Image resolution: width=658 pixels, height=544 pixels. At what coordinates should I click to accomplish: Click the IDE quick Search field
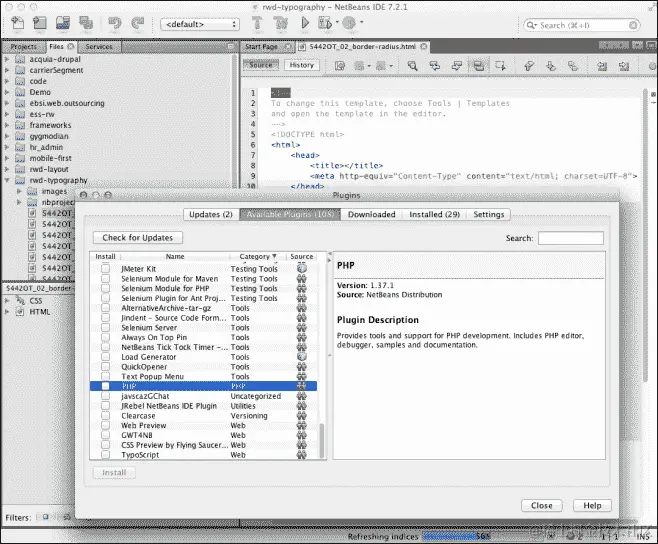pos(582,25)
